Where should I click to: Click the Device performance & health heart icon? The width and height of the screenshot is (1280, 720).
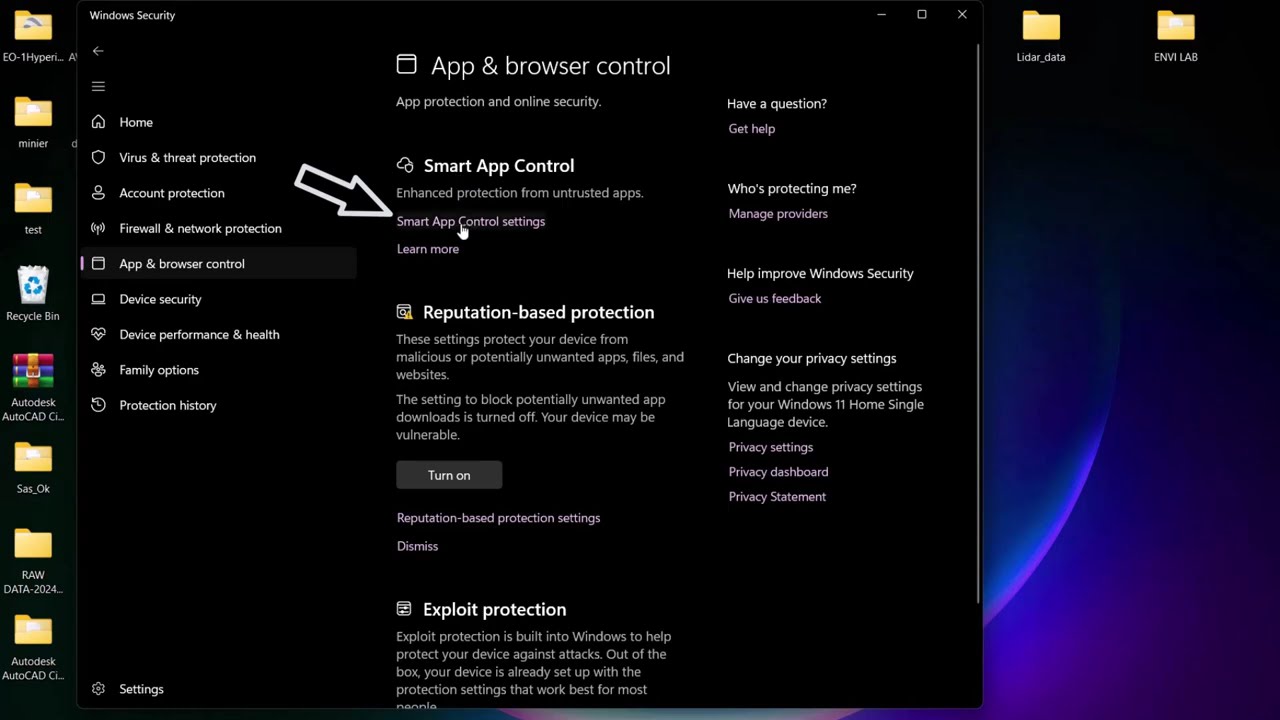(98, 334)
